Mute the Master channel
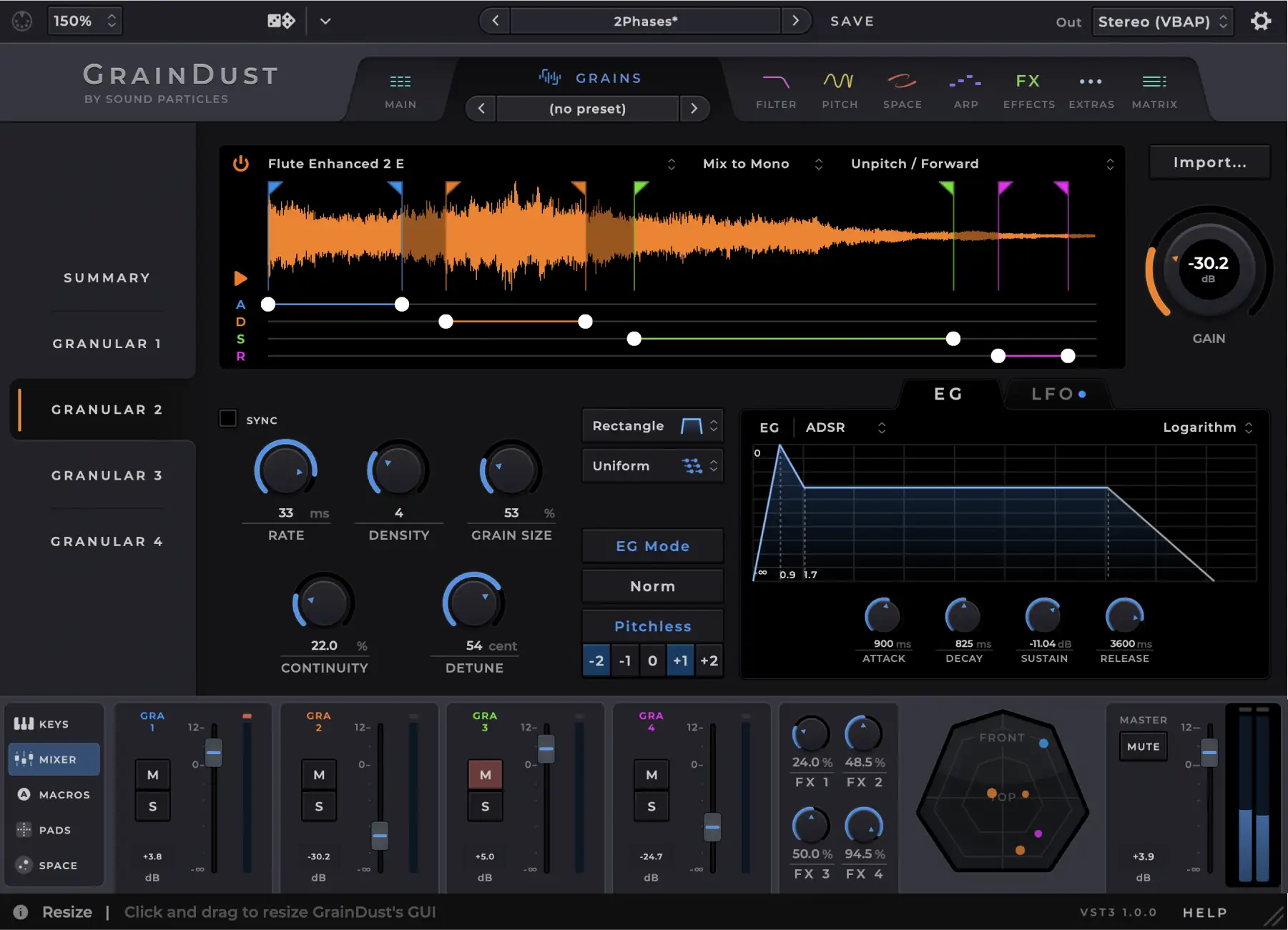Image resolution: width=1288 pixels, height=930 pixels. tap(1143, 746)
